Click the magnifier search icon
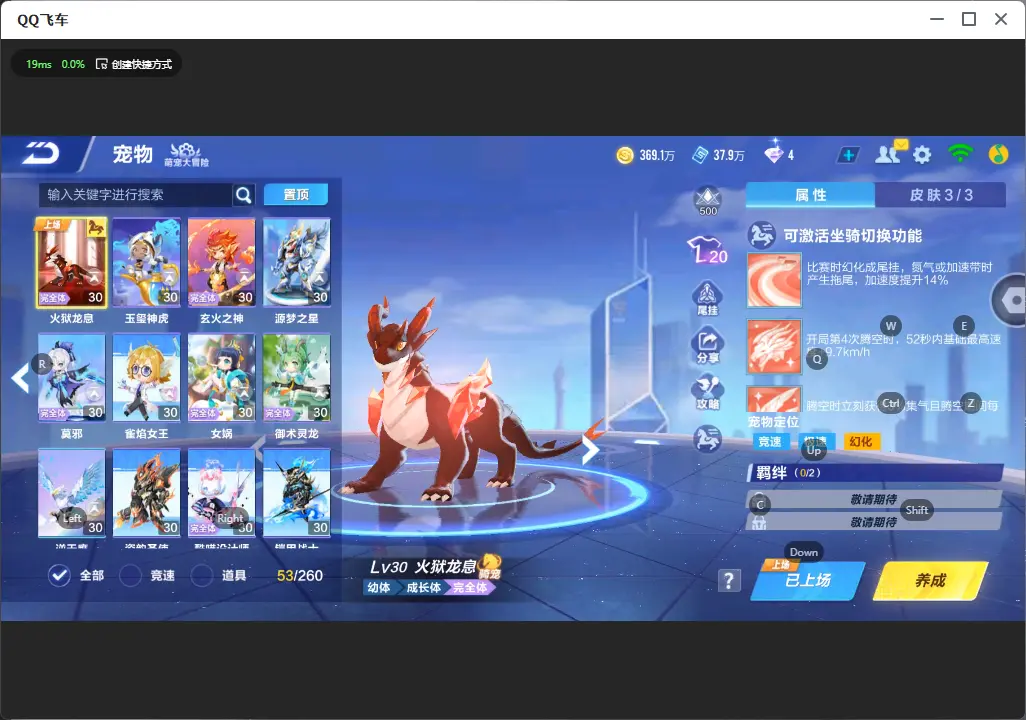 243,194
